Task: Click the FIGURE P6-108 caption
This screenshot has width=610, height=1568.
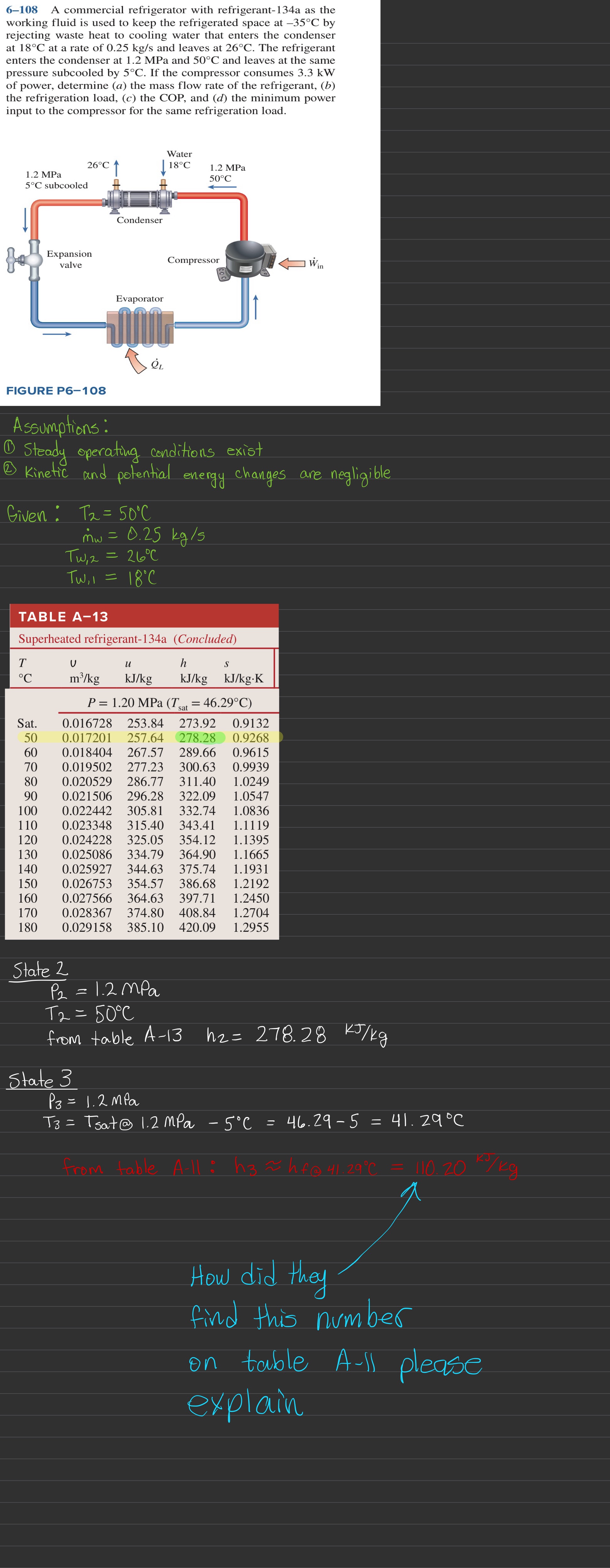Action: [x=56, y=391]
